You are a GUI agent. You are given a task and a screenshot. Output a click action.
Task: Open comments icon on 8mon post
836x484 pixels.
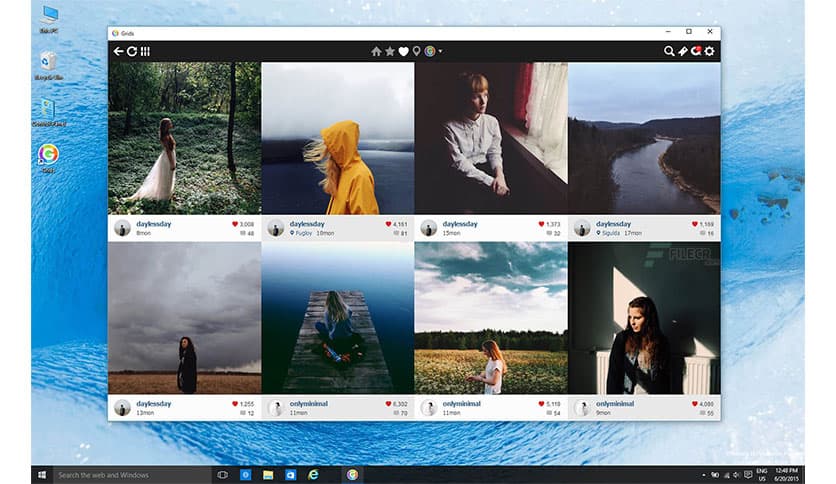[243, 233]
